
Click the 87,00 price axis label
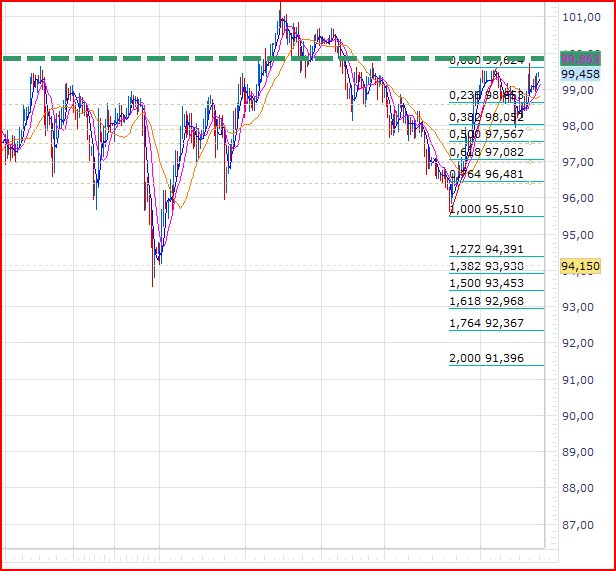pos(578,525)
